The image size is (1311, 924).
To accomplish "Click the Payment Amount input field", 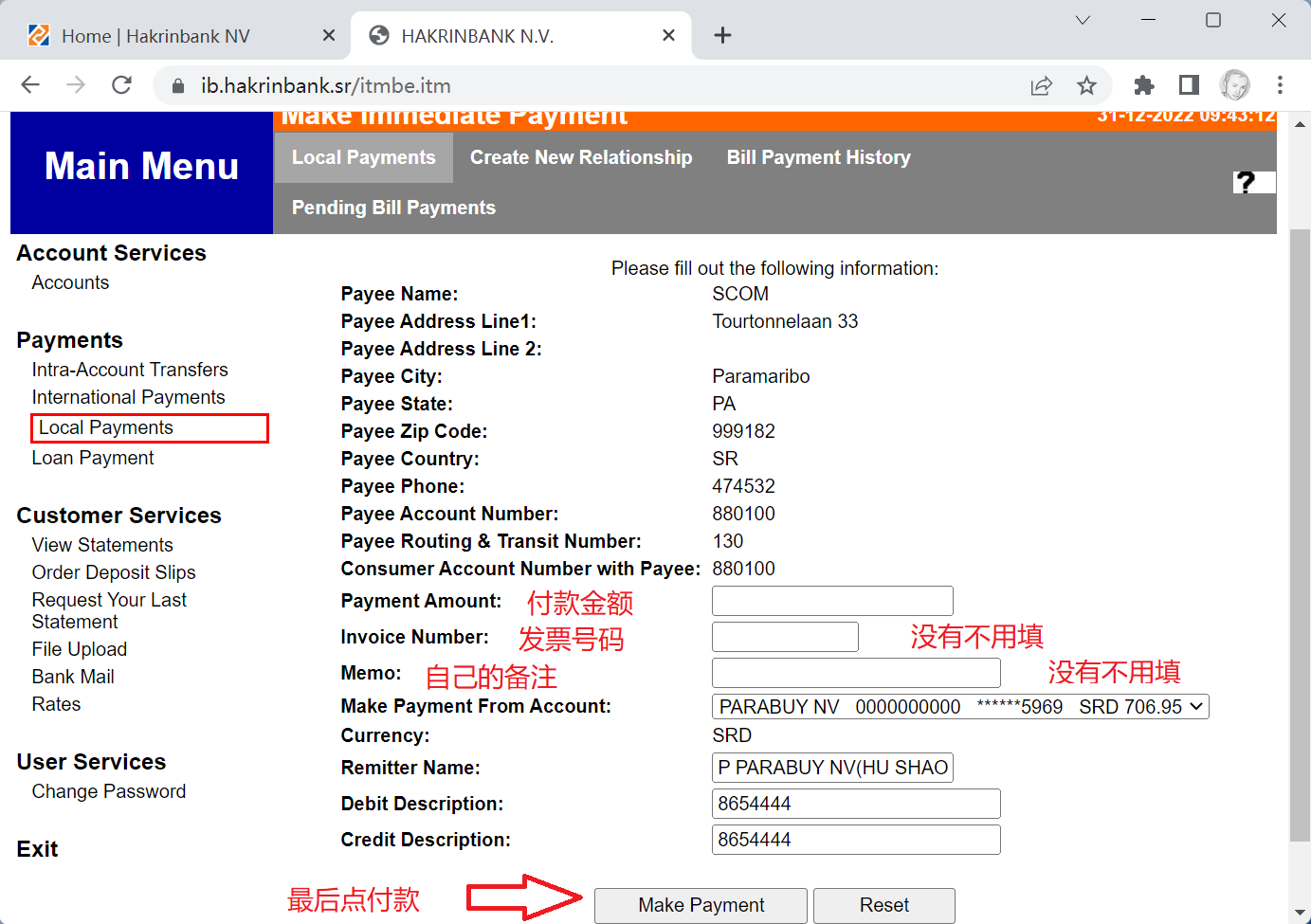I will coord(831,601).
